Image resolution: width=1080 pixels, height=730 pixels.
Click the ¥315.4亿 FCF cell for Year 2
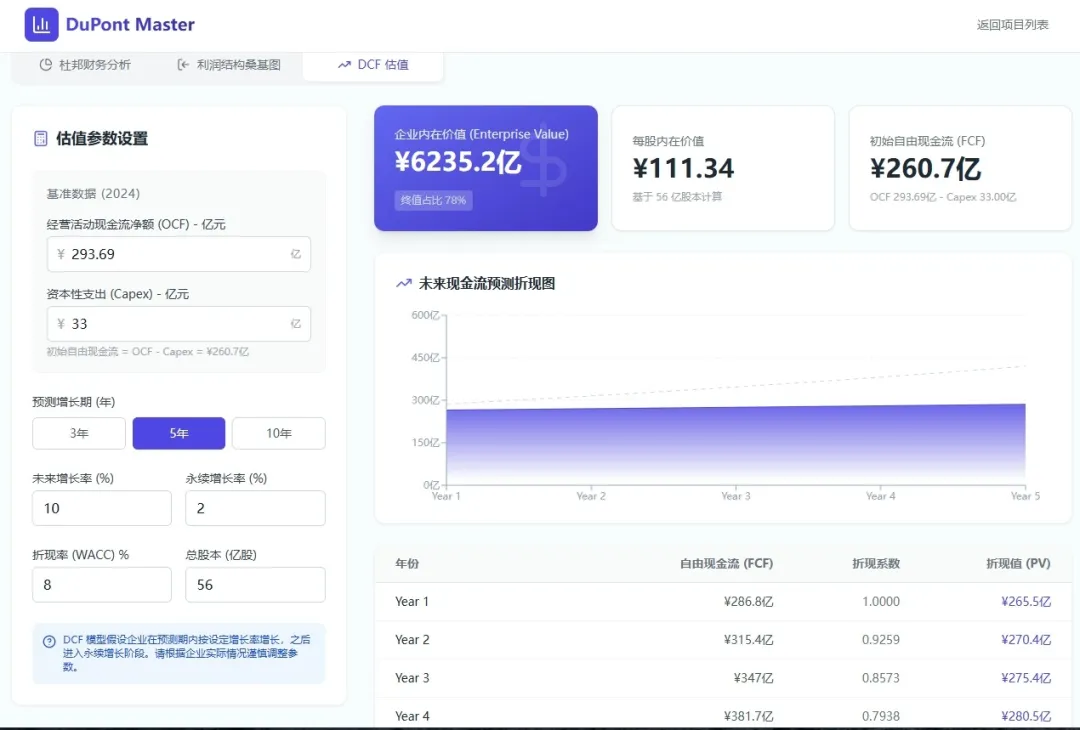coord(749,640)
